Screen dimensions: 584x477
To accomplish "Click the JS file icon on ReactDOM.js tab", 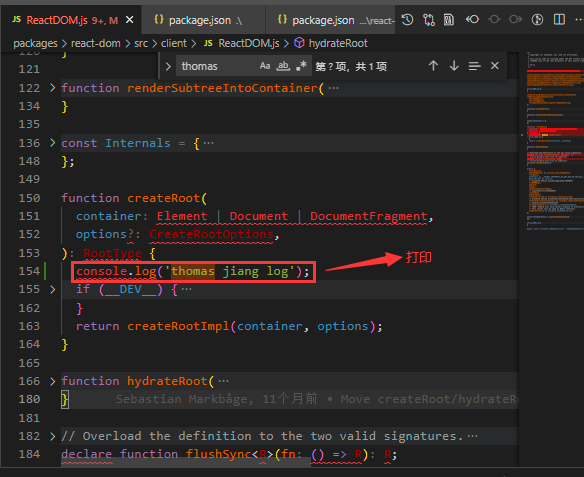I will (16, 19).
